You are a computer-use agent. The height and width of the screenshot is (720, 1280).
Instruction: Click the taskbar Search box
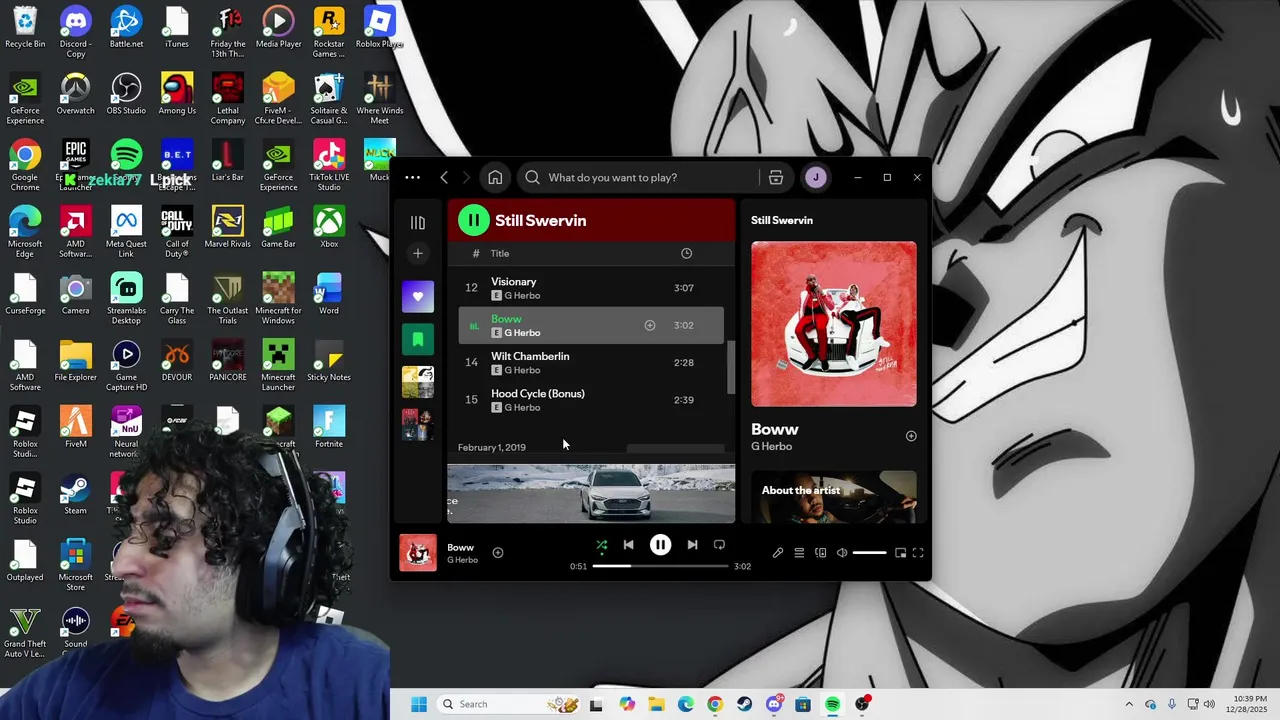pyautogui.click(x=509, y=704)
